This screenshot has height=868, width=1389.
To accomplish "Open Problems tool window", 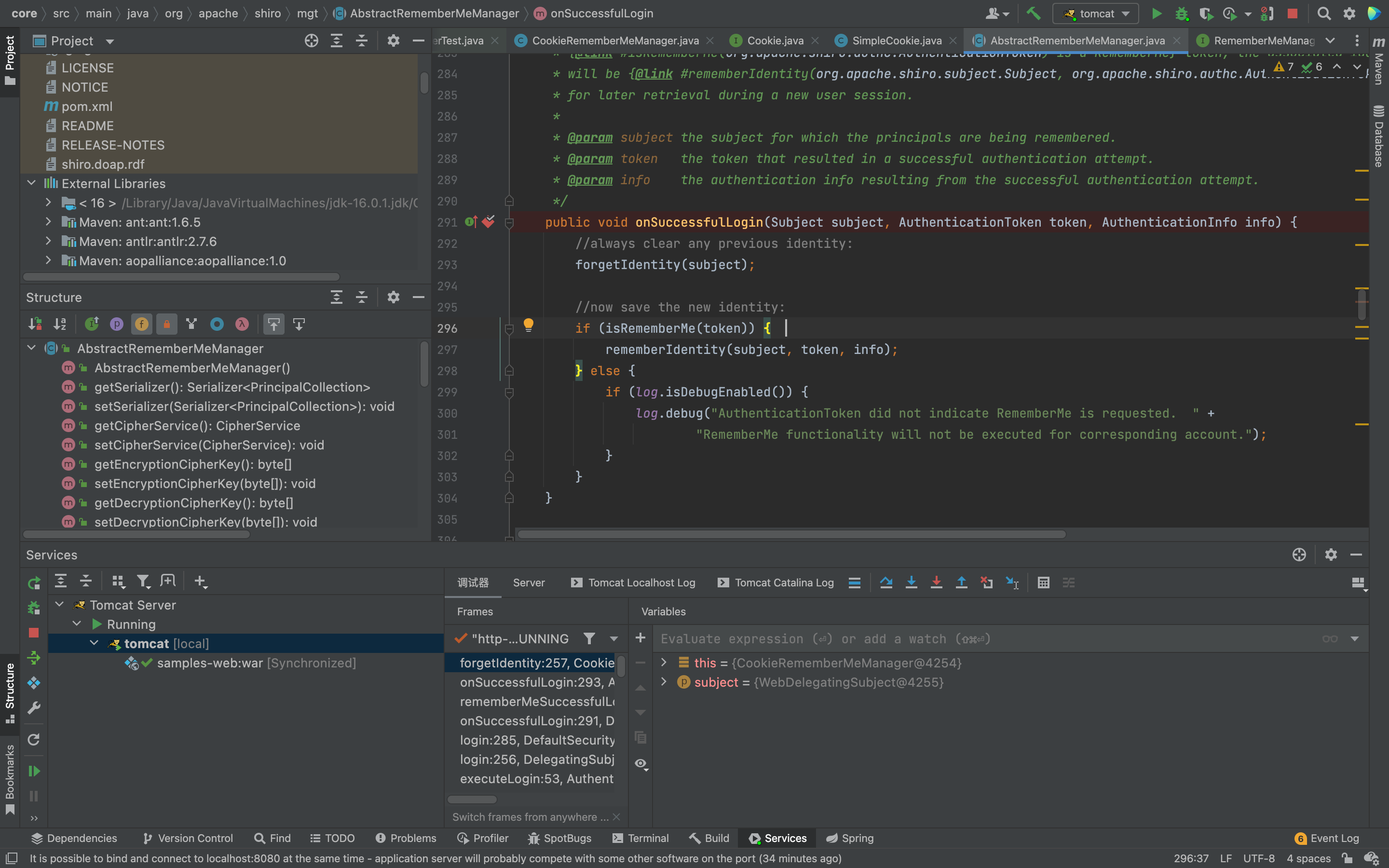I will 406,838.
